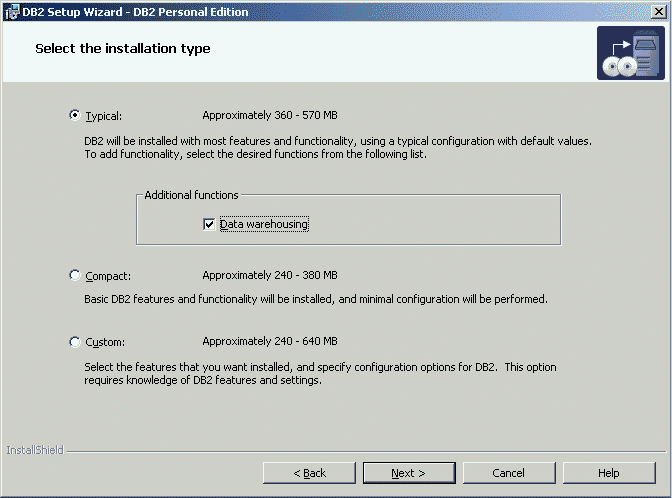
Task: Open Help for the installation wizard
Action: click(x=608, y=472)
